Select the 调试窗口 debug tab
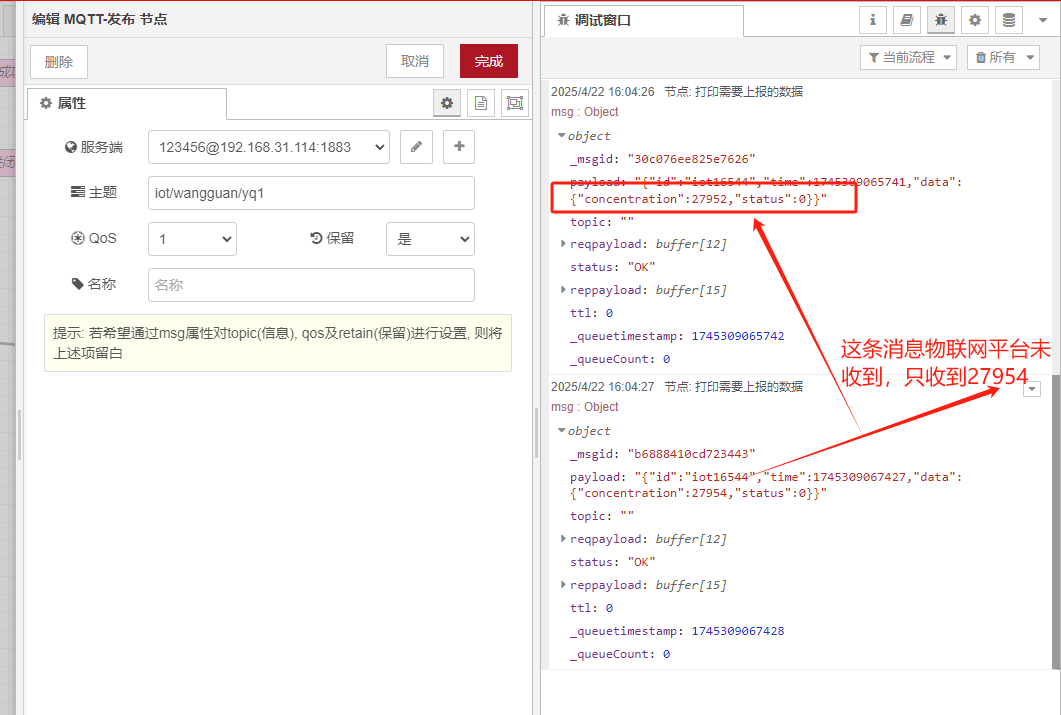1061x715 pixels. click(x=644, y=21)
